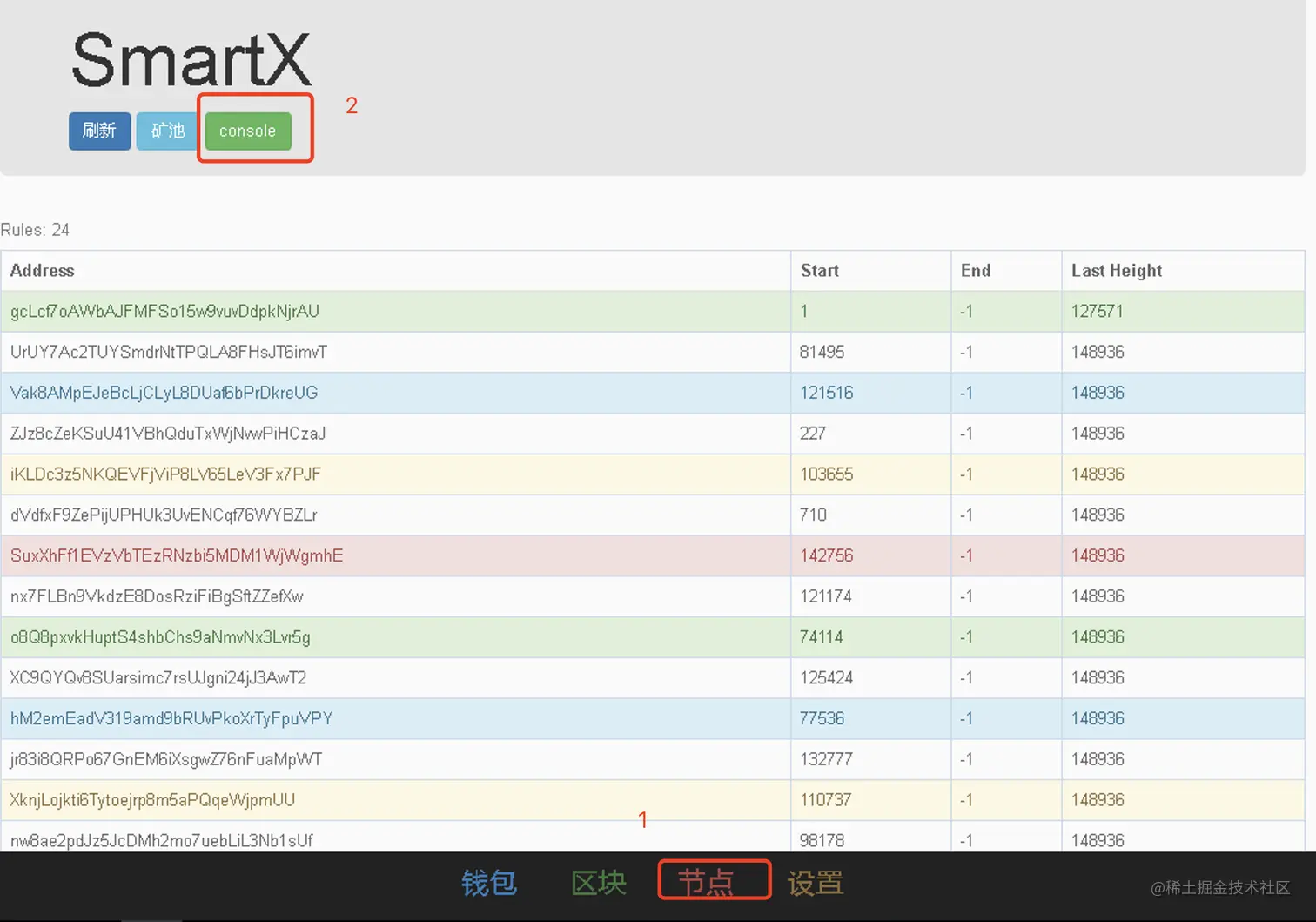Click the Start value 227
The image size is (1316, 922).
pyautogui.click(x=813, y=434)
